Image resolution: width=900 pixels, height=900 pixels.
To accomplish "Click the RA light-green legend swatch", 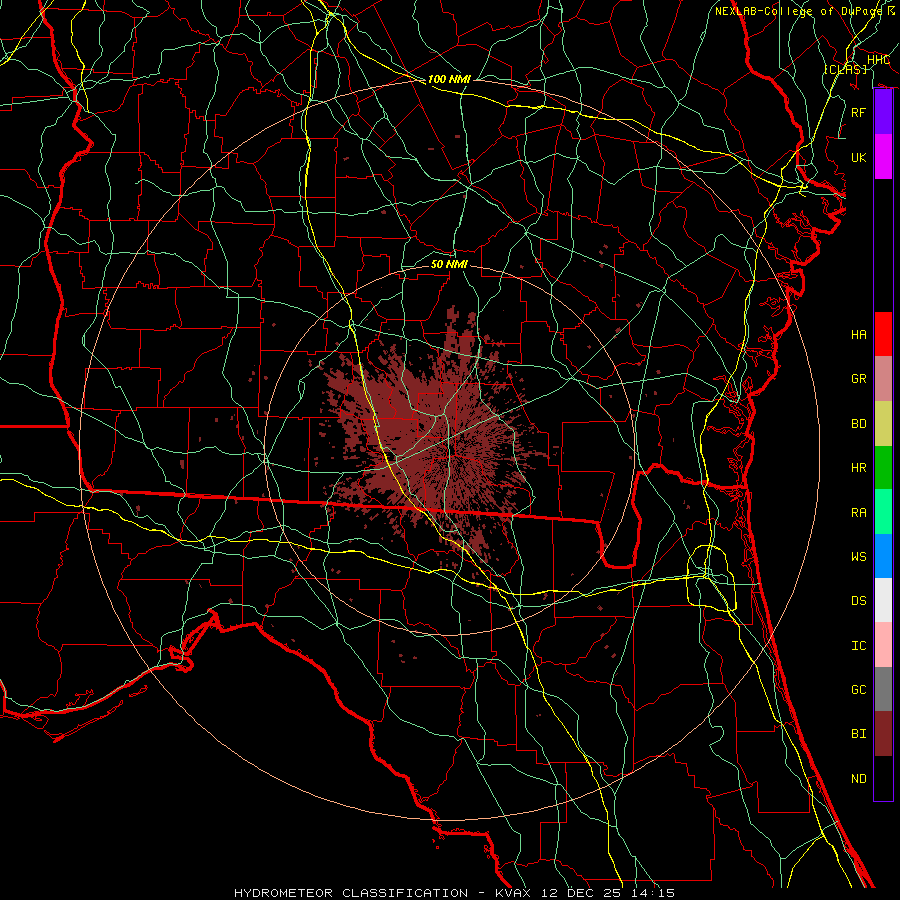I will tap(883, 511).
